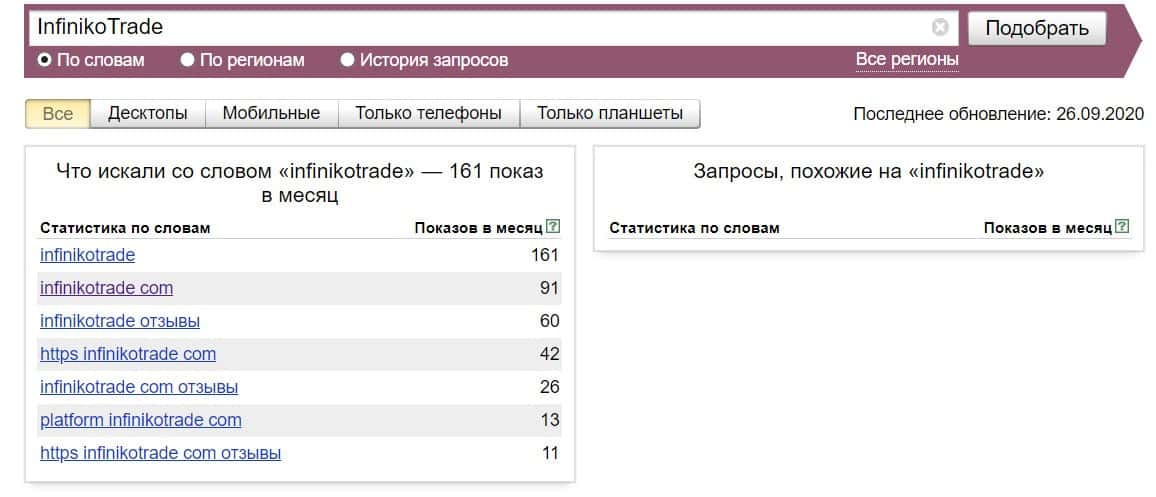Select the 'Только телефоны' tab
Image resolution: width=1156 pixels, height=497 pixels.
tap(428, 113)
